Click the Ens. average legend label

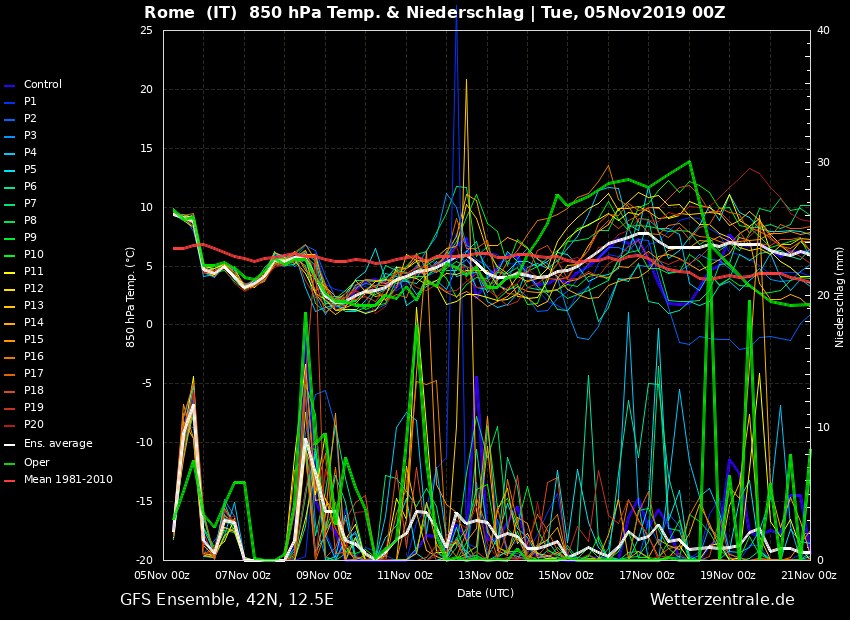pos(58,443)
